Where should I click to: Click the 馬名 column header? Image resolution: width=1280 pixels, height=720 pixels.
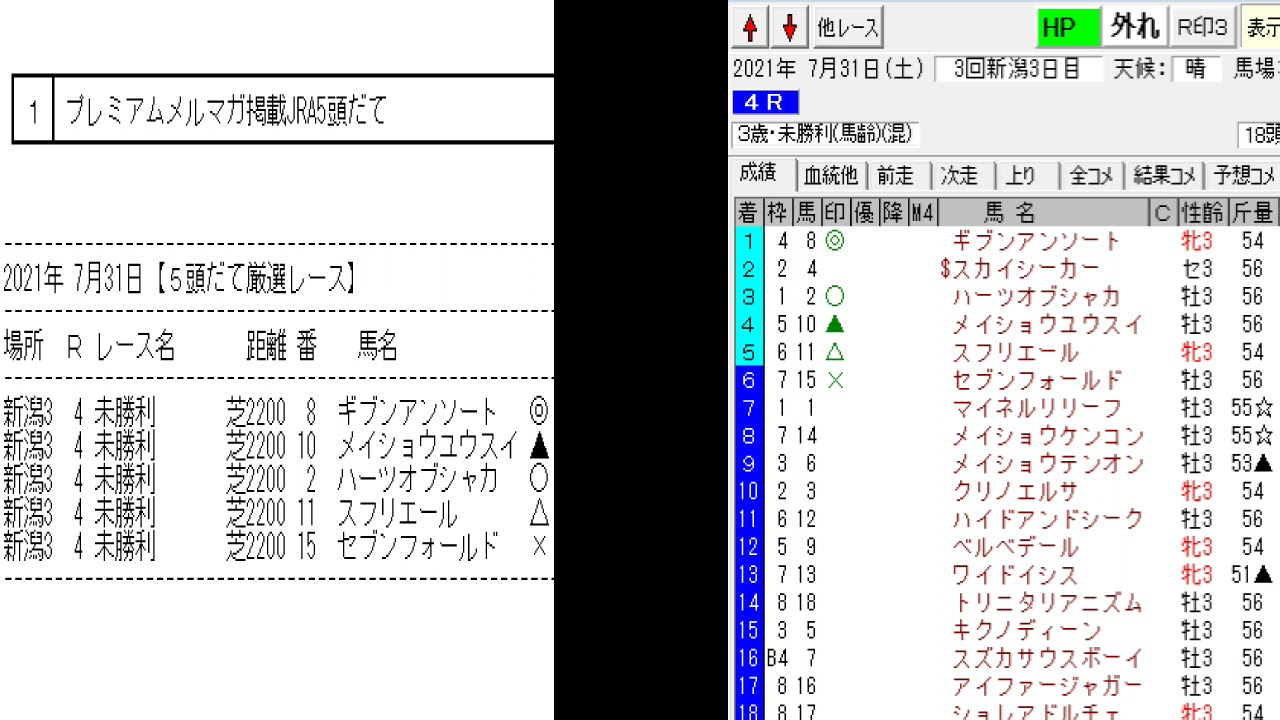coord(1010,212)
